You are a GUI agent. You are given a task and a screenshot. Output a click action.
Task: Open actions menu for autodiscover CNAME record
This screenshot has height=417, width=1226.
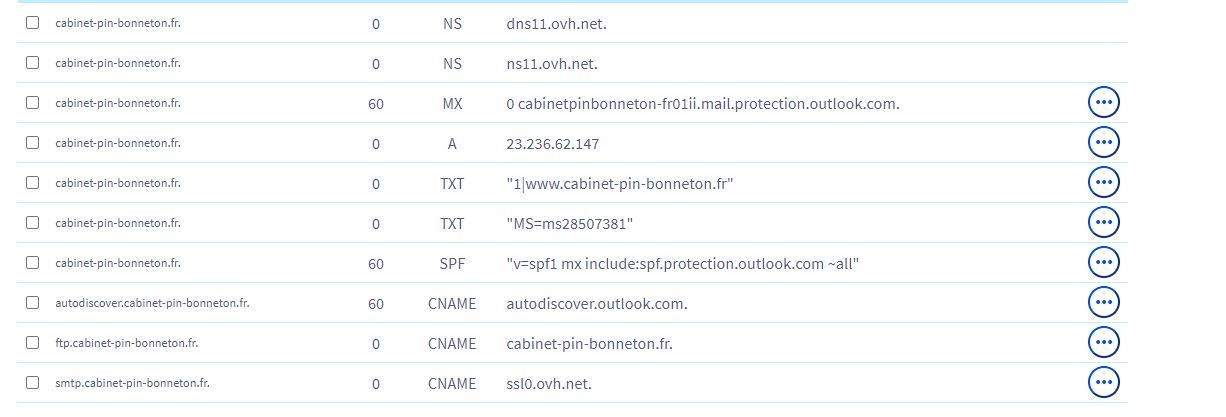click(1103, 302)
